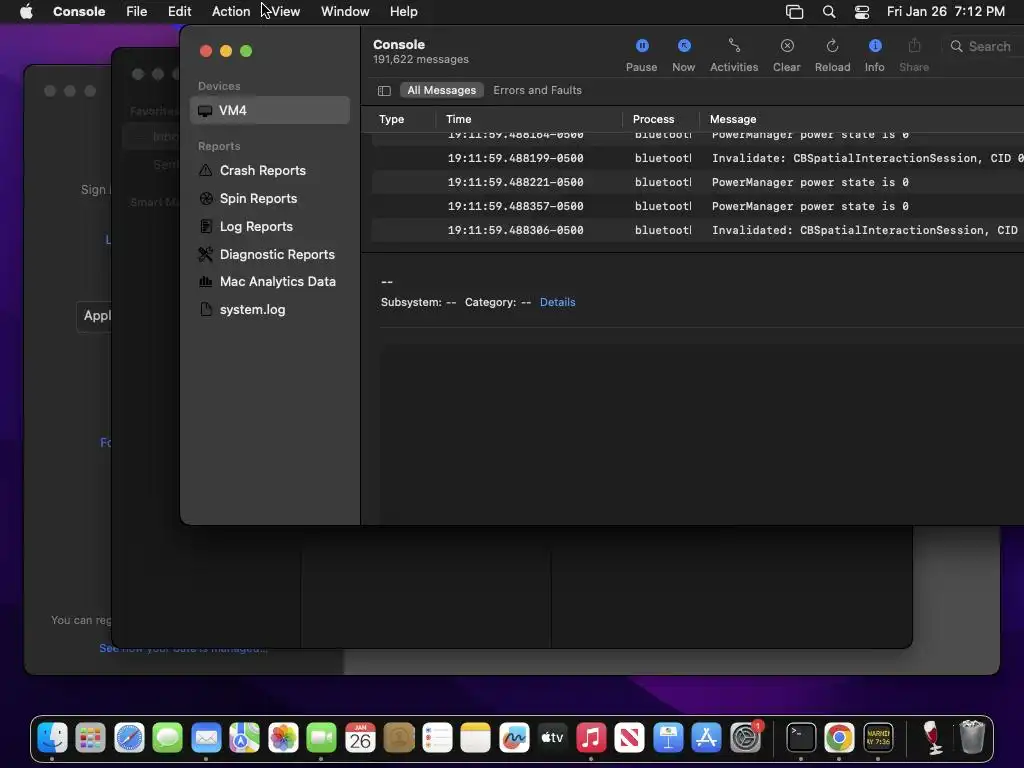Open Spotlight search in menu bar
The image size is (1024, 768).
click(829, 11)
